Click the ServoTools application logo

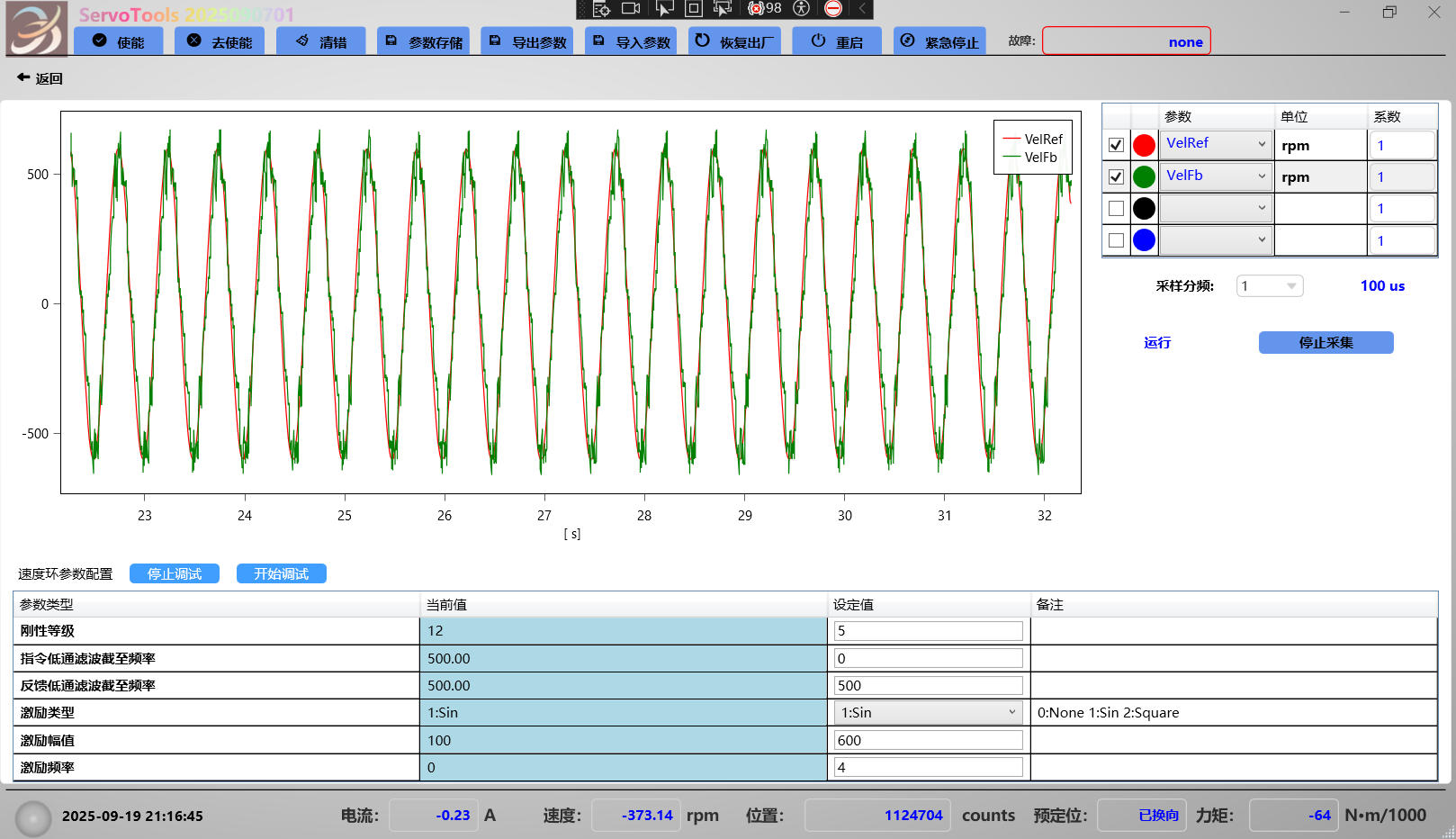tap(37, 29)
